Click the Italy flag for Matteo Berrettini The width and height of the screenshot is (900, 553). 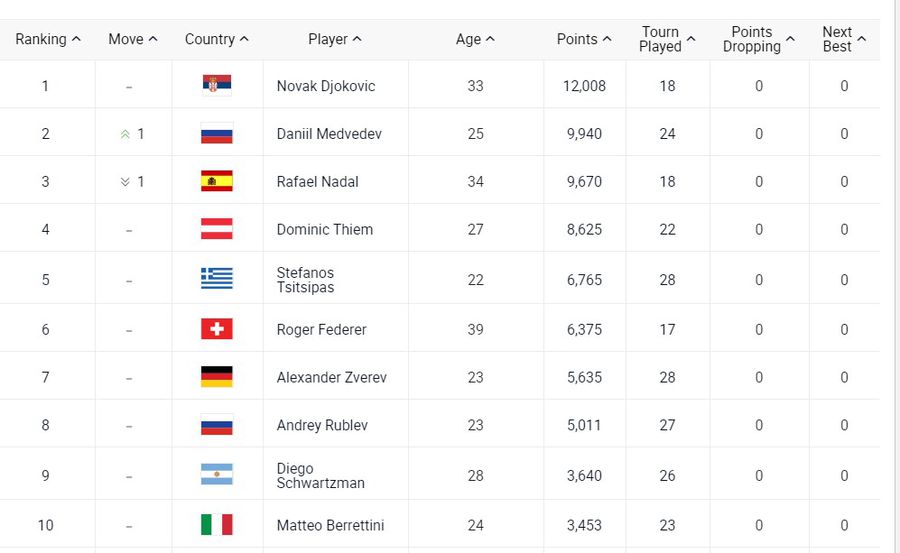tap(217, 524)
